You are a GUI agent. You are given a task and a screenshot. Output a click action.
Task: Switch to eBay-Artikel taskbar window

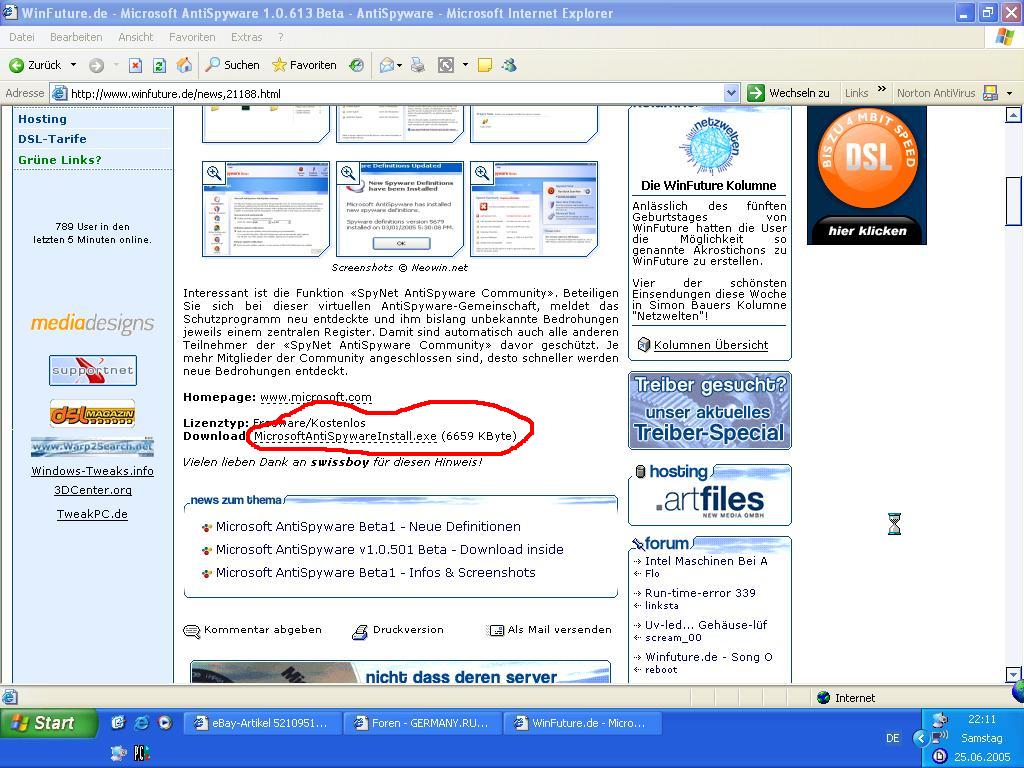261,723
